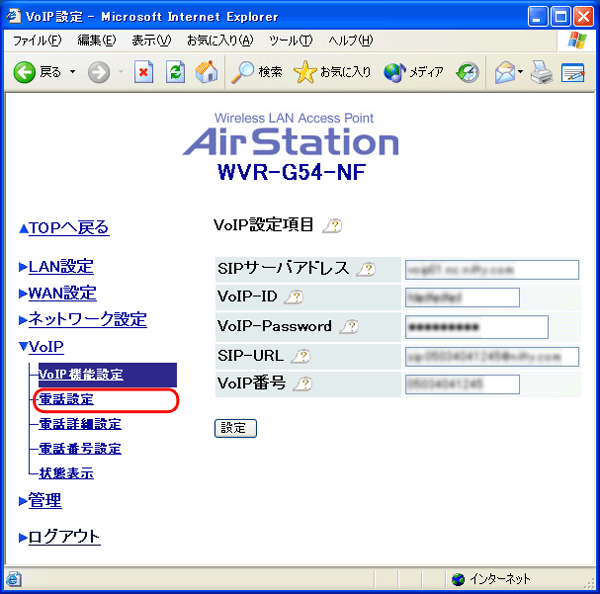Click the Mail envelope icon

(x=505, y=72)
